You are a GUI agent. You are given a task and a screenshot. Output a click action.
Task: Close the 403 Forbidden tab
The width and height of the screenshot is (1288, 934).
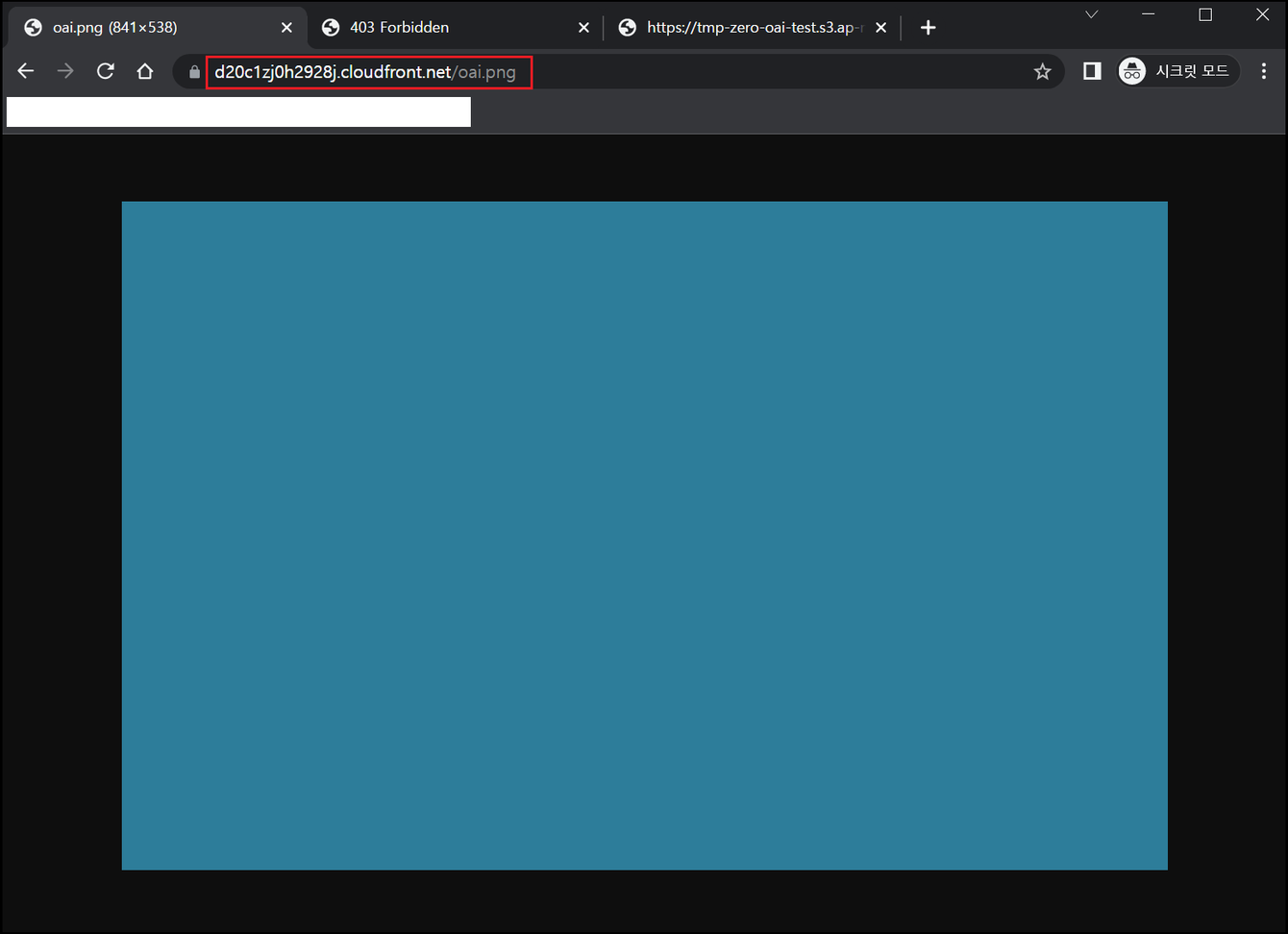[583, 28]
